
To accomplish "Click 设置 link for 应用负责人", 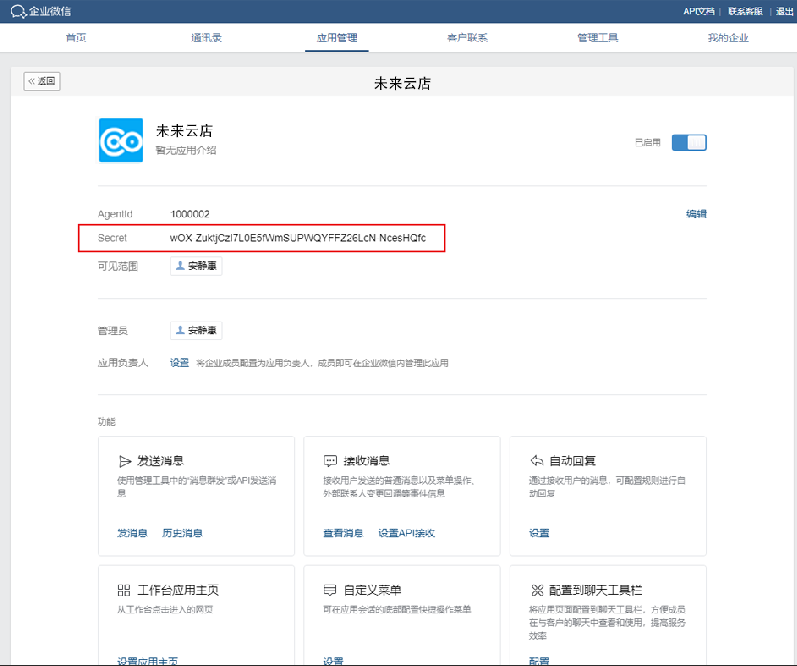I will (x=179, y=362).
